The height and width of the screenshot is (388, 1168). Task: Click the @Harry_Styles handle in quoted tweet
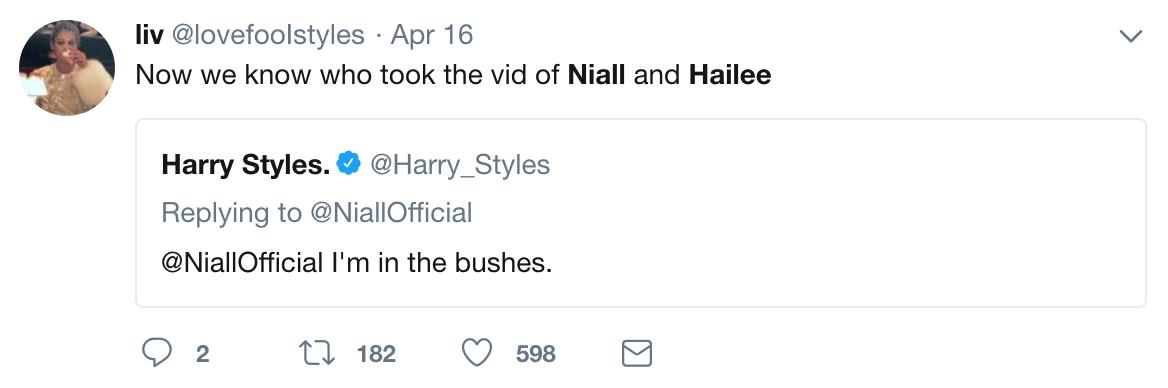(460, 165)
